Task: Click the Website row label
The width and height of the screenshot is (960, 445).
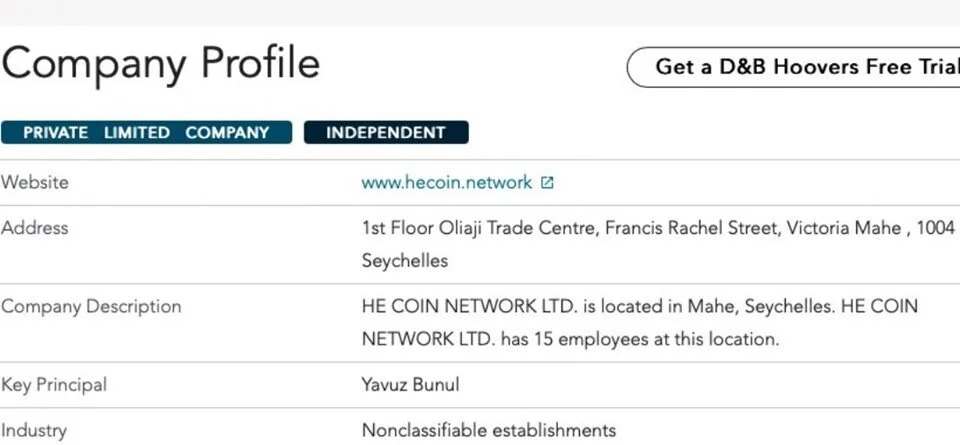Action: (35, 183)
